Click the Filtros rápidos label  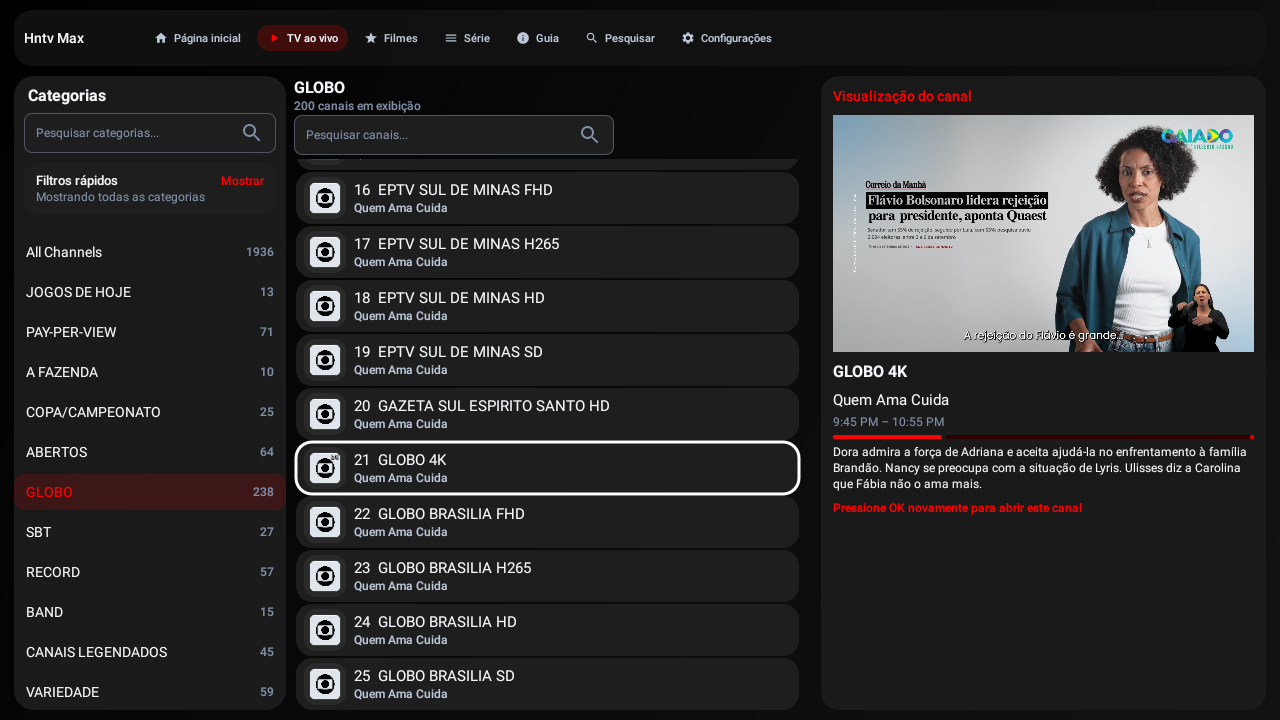coord(77,181)
